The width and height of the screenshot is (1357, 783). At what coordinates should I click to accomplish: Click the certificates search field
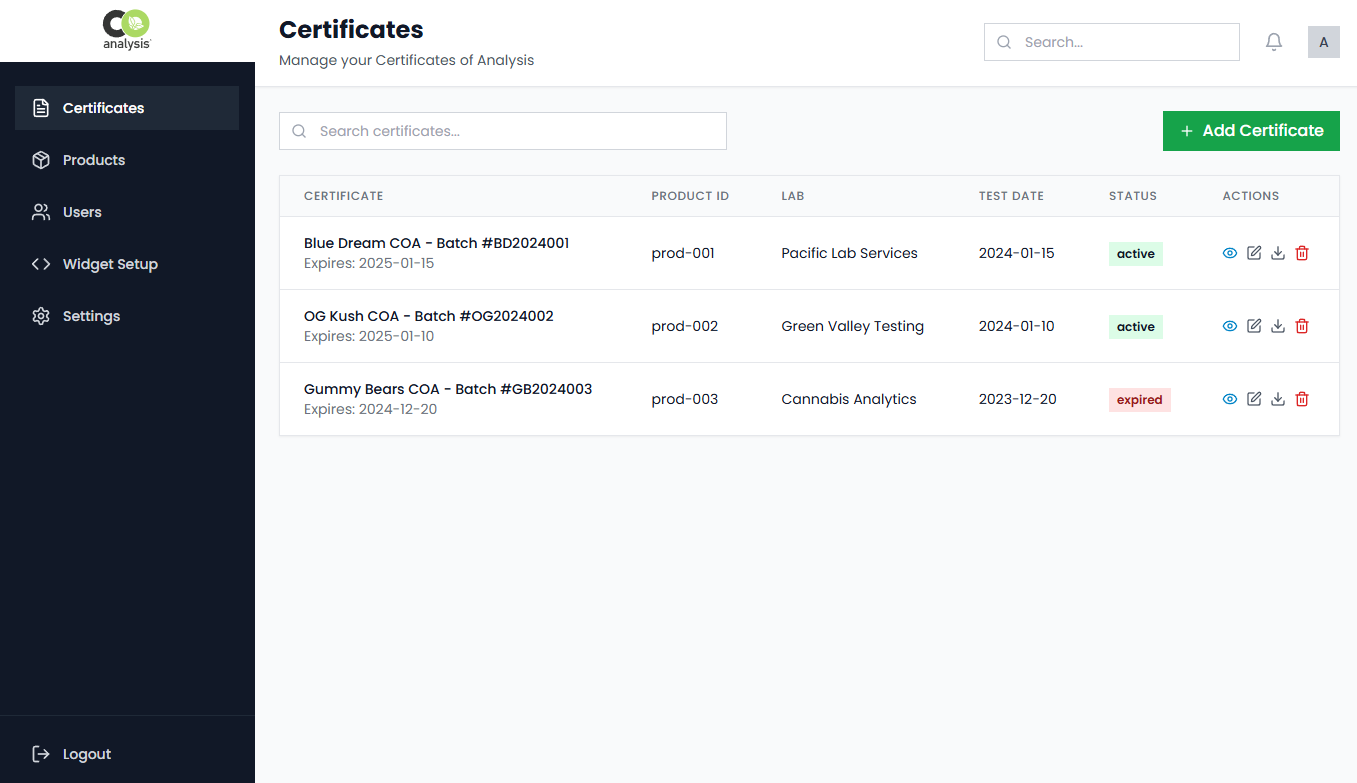502,130
